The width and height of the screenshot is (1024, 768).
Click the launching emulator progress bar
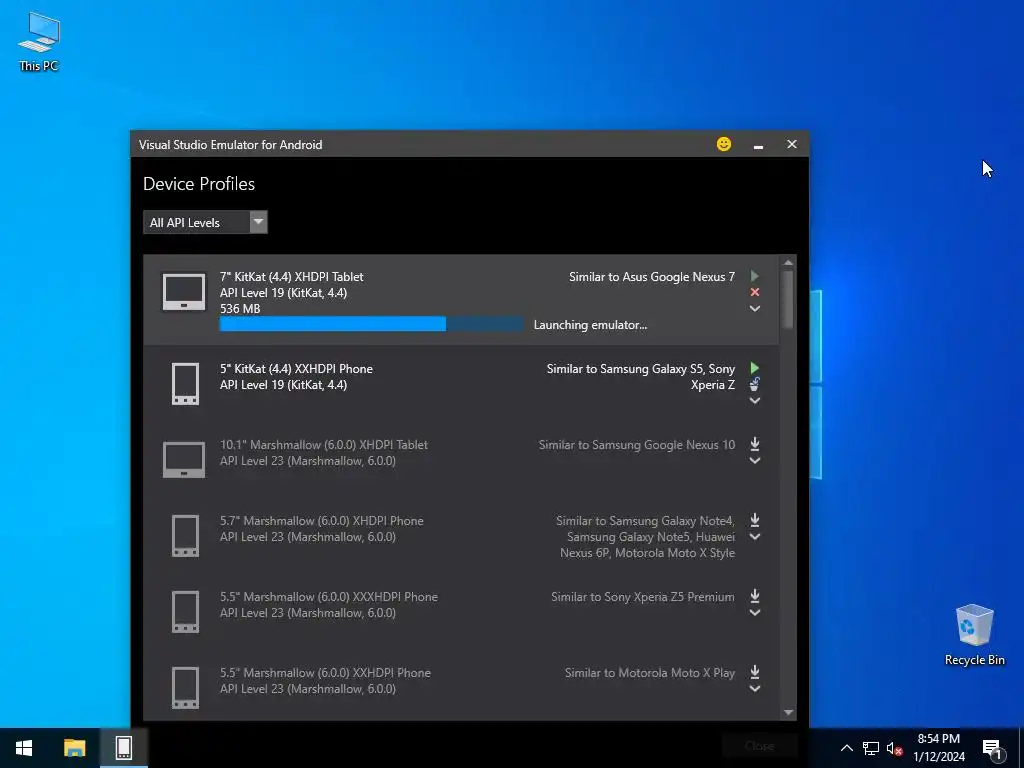[372, 324]
